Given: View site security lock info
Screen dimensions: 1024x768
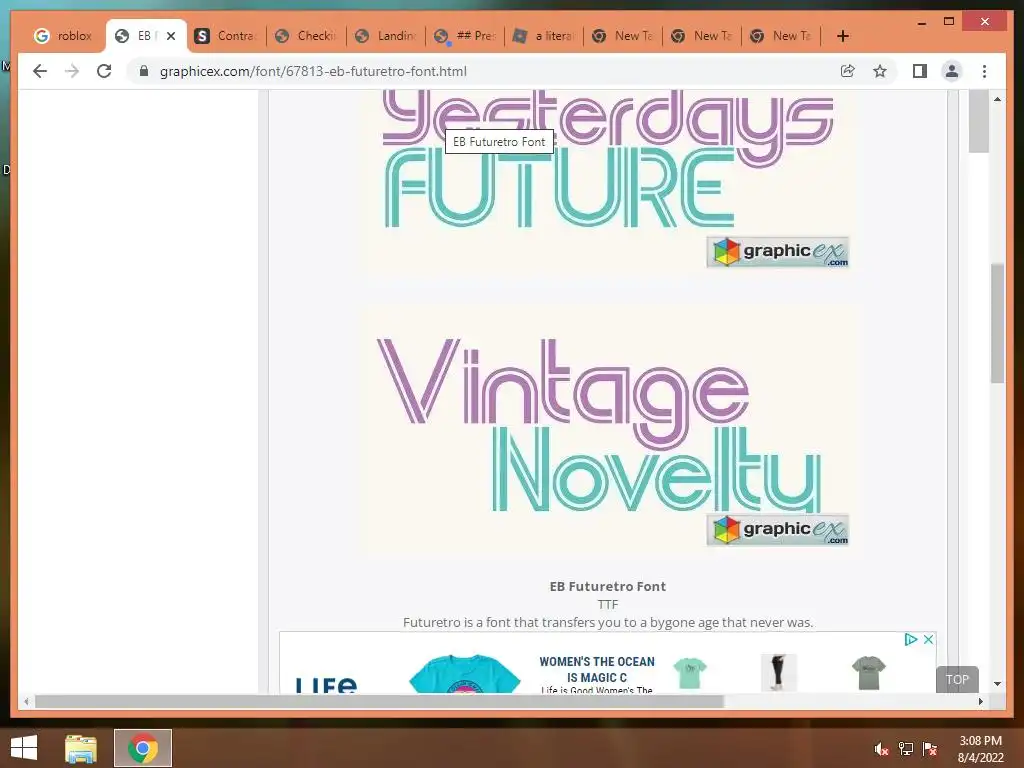Looking at the screenshot, I should (x=144, y=71).
